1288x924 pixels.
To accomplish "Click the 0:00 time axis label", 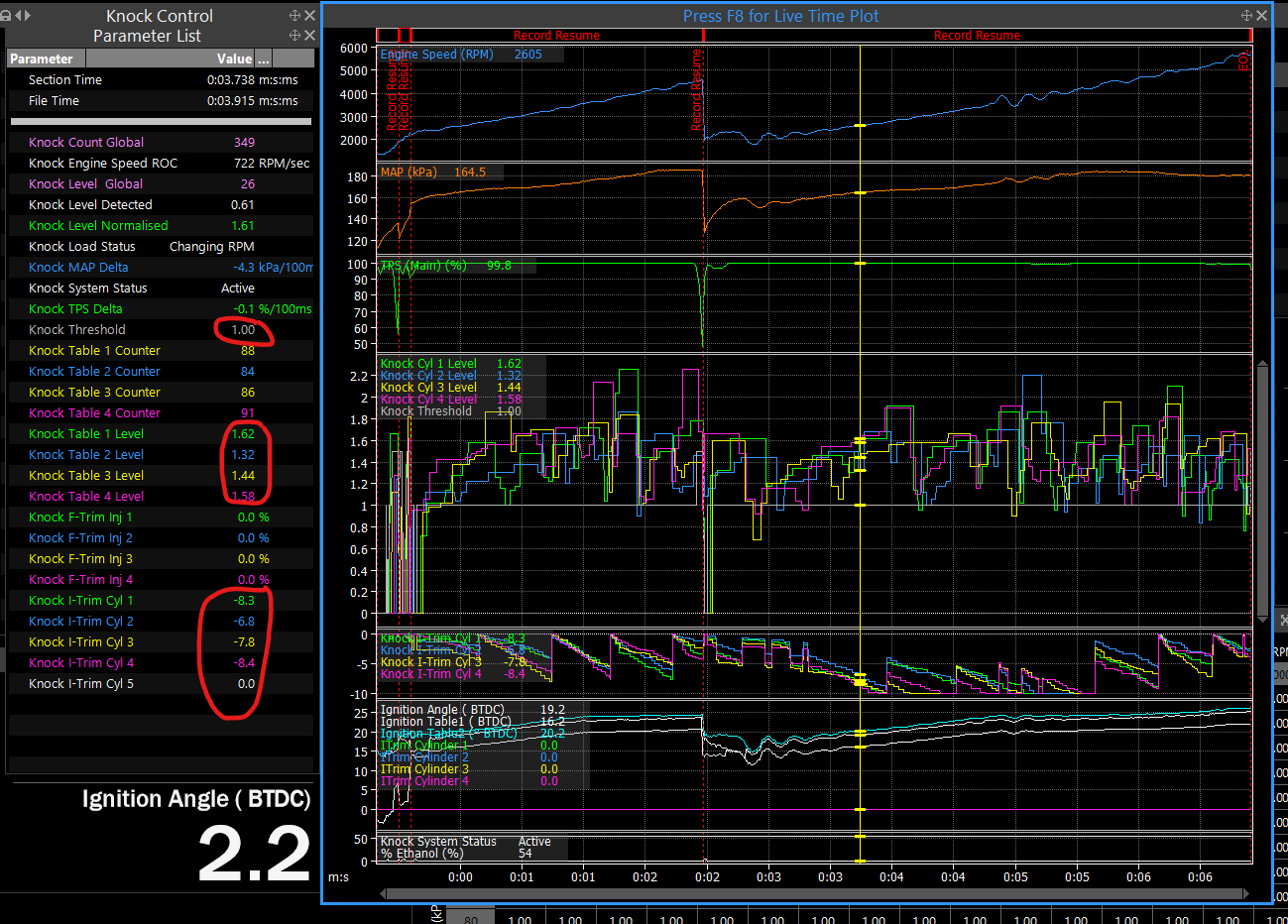I will 460,876.
